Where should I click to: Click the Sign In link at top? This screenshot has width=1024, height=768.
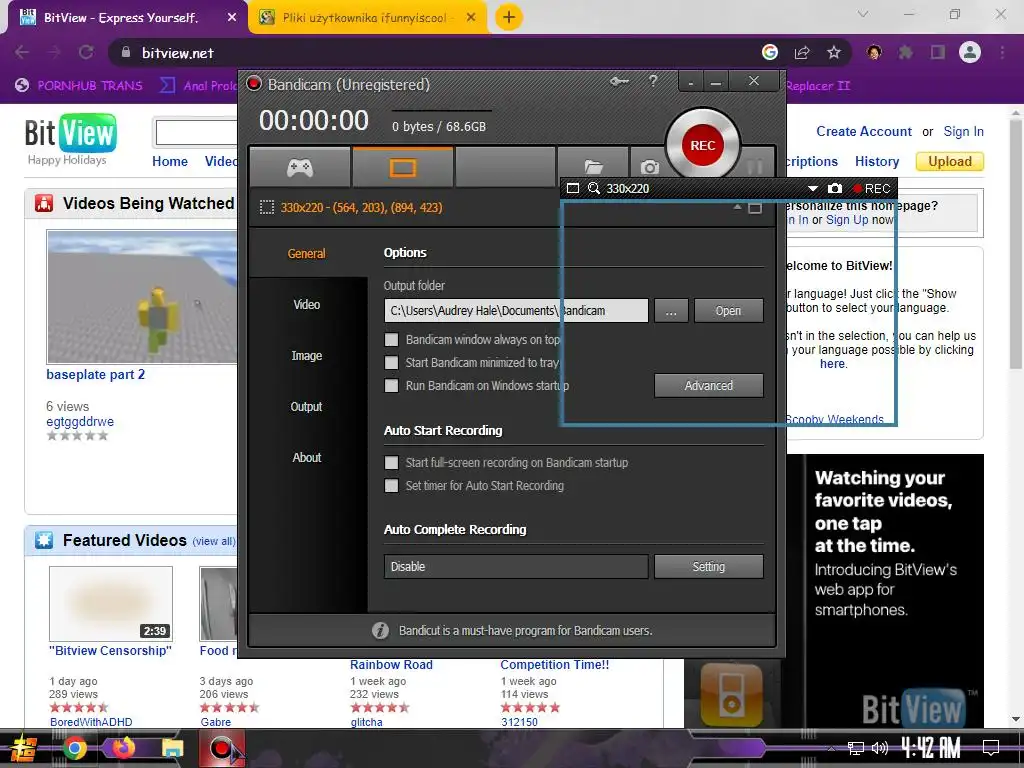click(x=963, y=131)
